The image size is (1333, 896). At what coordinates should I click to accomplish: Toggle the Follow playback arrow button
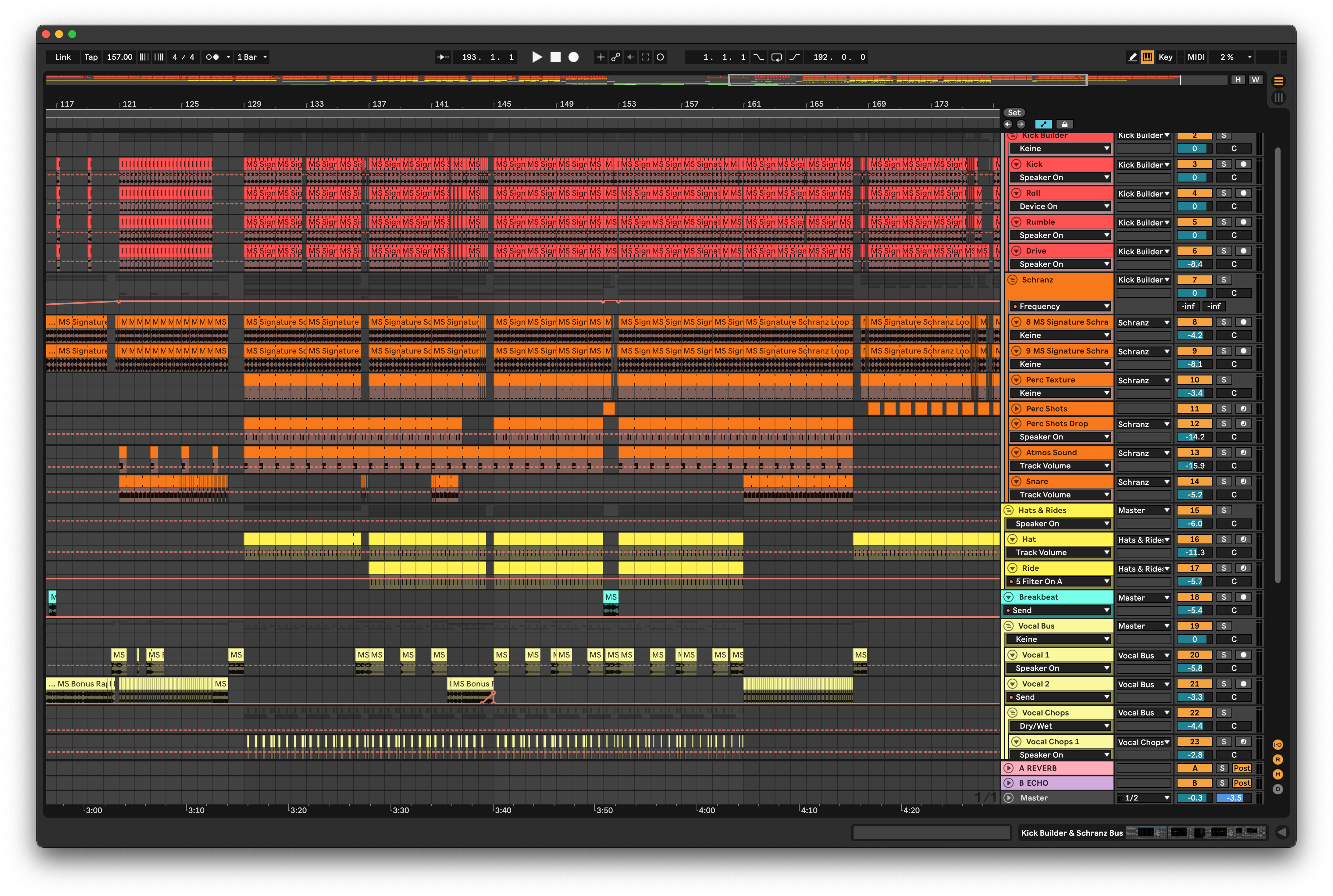(x=443, y=57)
